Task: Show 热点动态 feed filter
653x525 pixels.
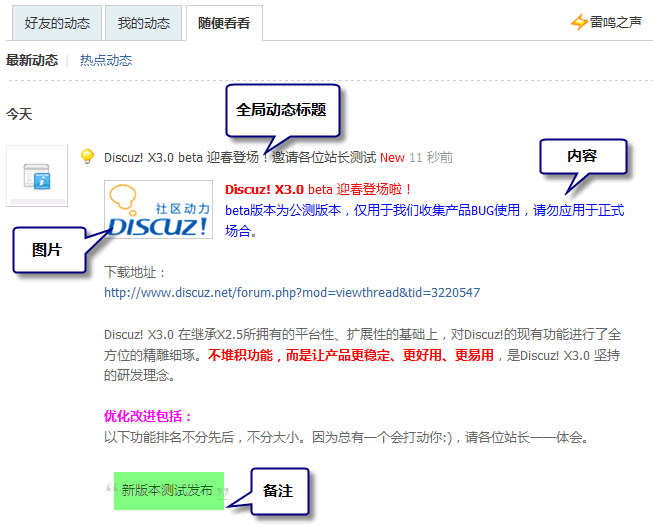Action: [106, 60]
